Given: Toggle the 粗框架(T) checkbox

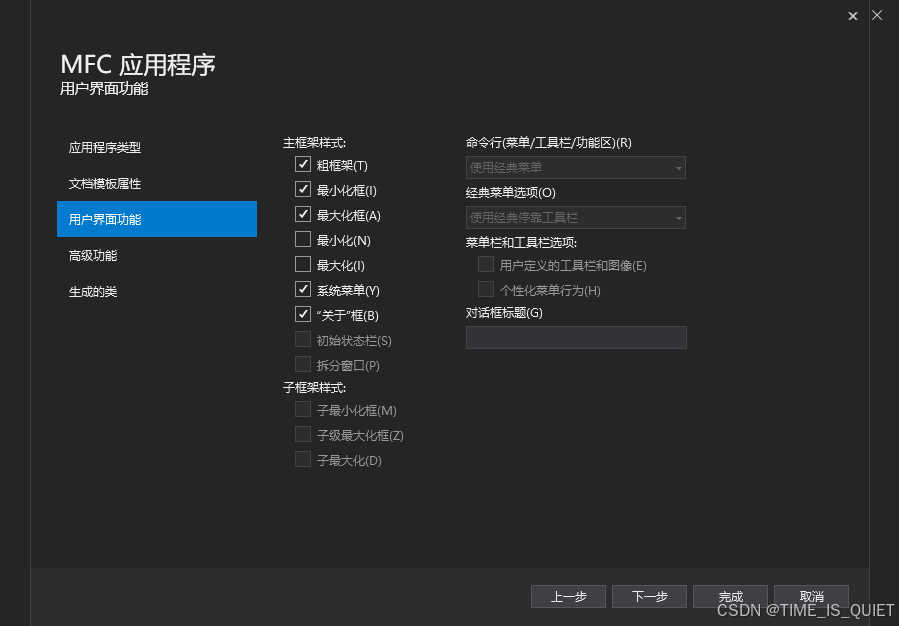Looking at the screenshot, I should coord(303,165).
